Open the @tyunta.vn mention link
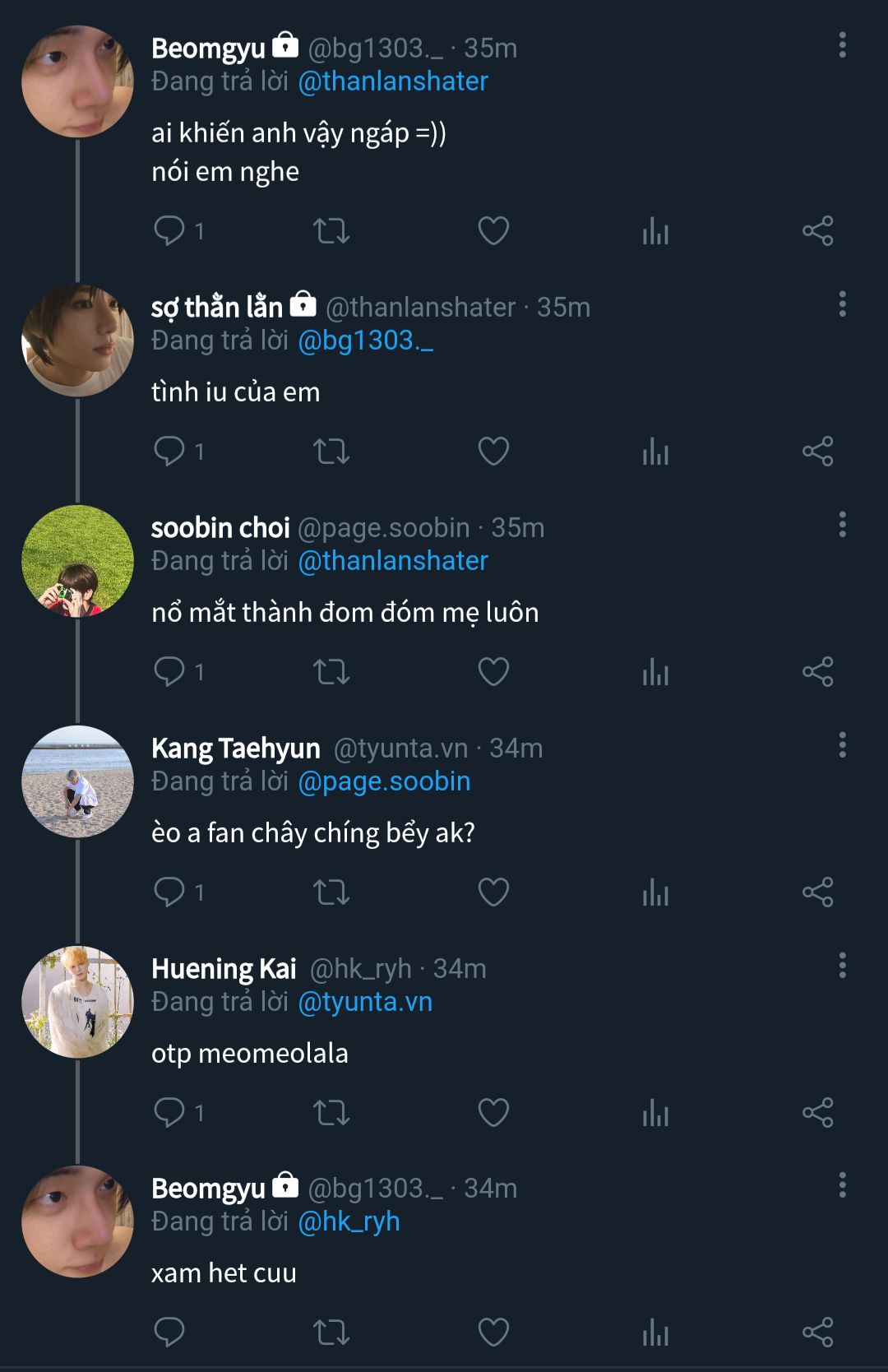The width and height of the screenshot is (888, 1372). [x=365, y=1002]
